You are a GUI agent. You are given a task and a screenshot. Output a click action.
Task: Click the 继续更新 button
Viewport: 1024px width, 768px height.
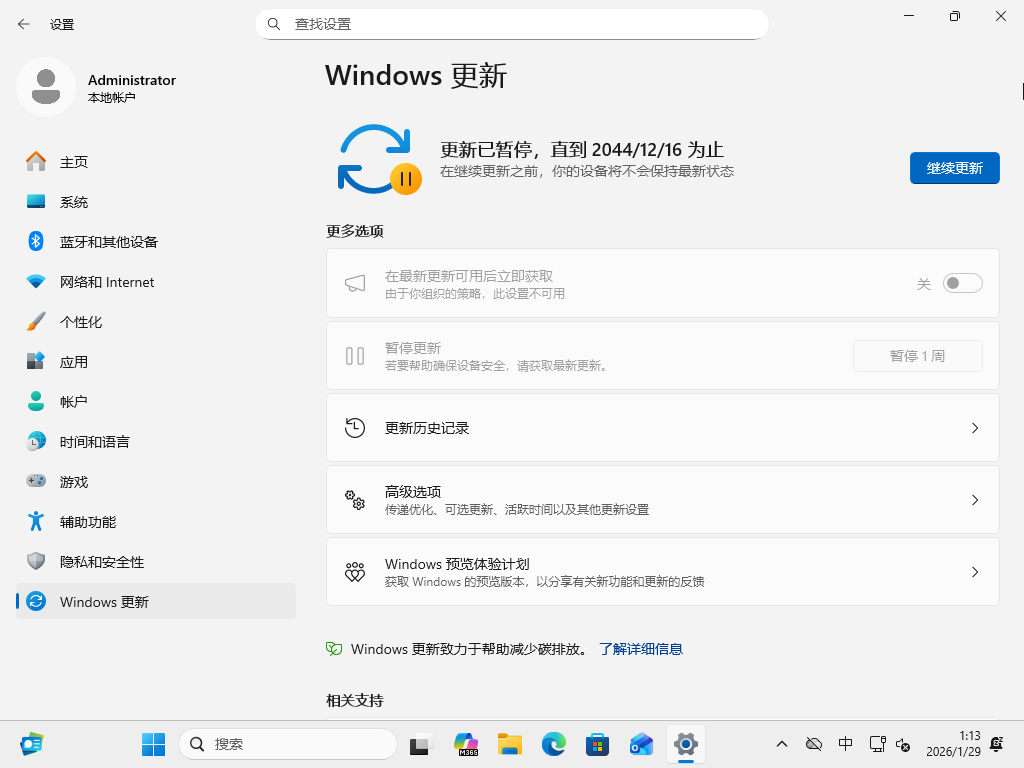tap(954, 168)
